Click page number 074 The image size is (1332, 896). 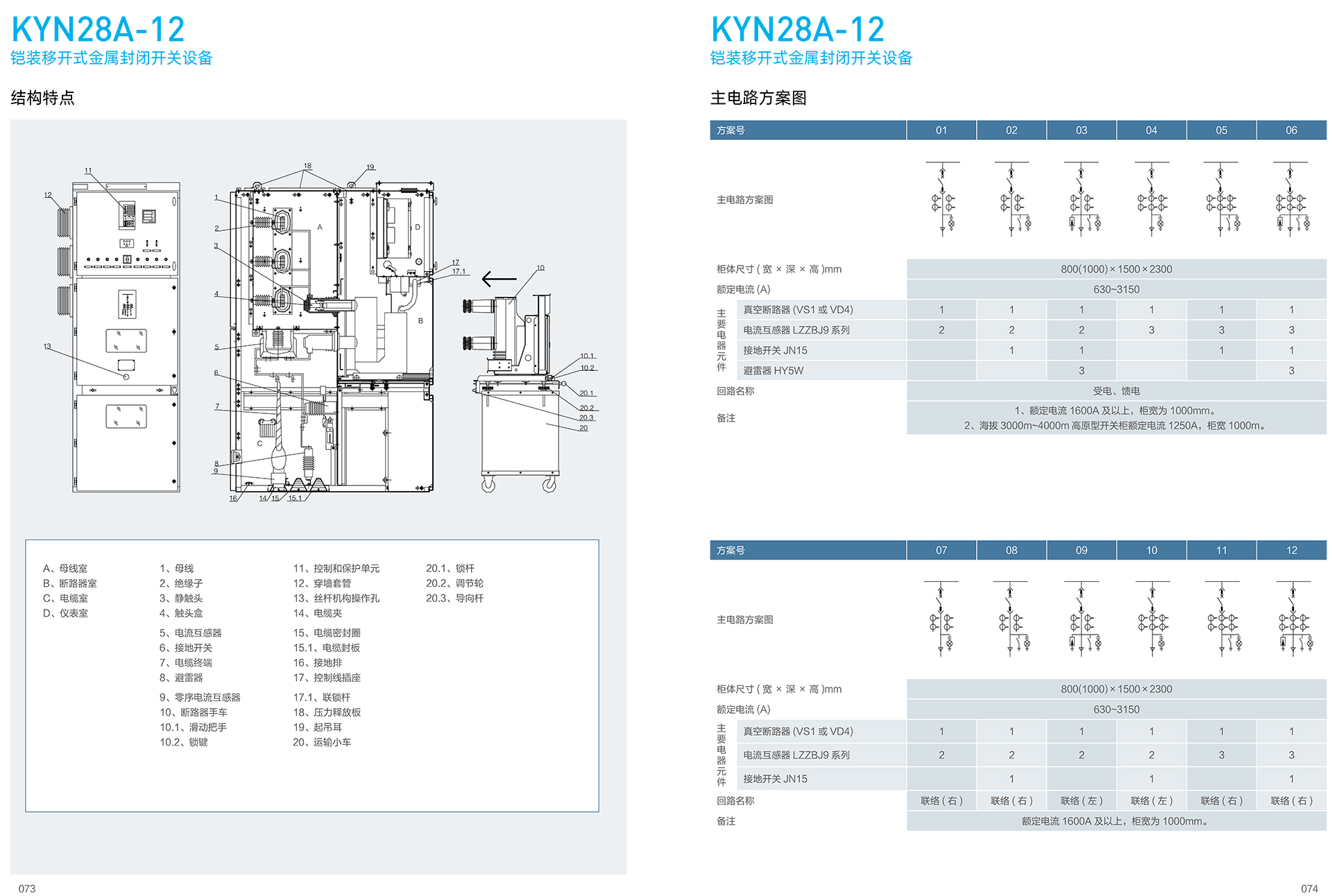pyautogui.click(x=1309, y=888)
